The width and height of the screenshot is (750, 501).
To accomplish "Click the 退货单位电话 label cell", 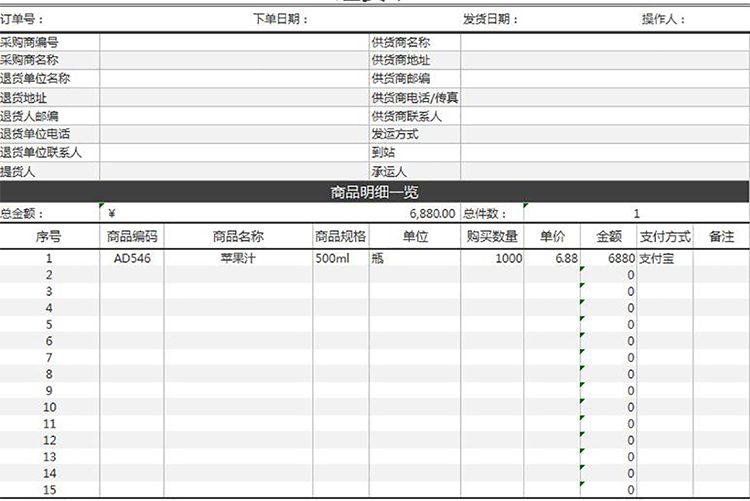I will click(50, 134).
